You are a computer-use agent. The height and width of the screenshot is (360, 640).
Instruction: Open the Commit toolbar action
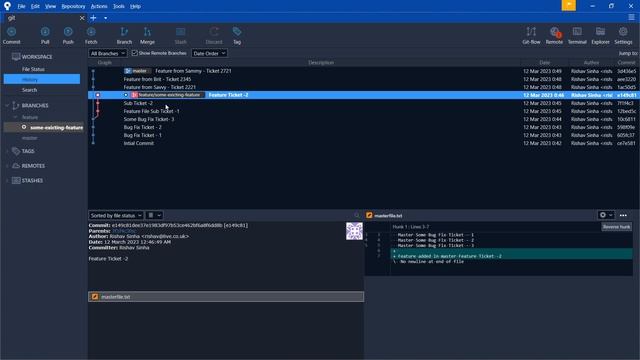coord(11,36)
